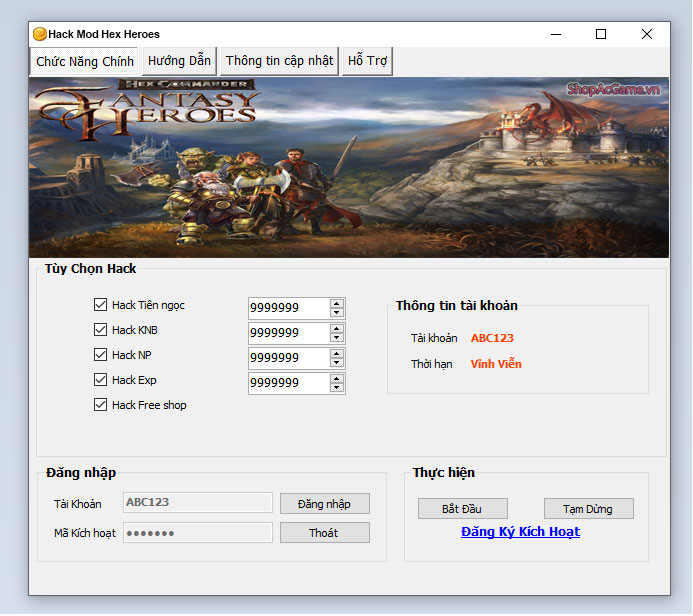This screenshot has width=693, height=616.
Task: Pause with the Tạm Dừng button
Action: tap(589, 509)
